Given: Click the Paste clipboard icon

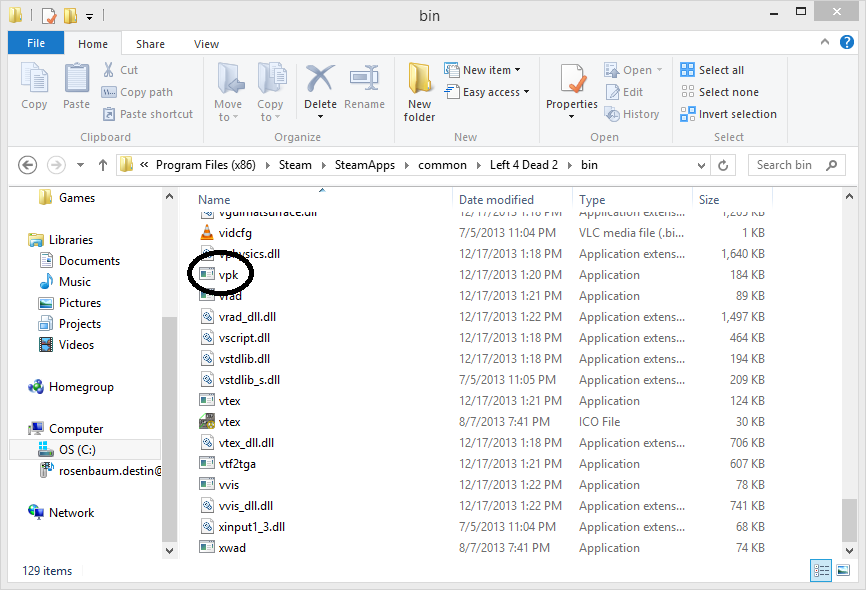Looking at the screenshot, I should pos(76,78).
